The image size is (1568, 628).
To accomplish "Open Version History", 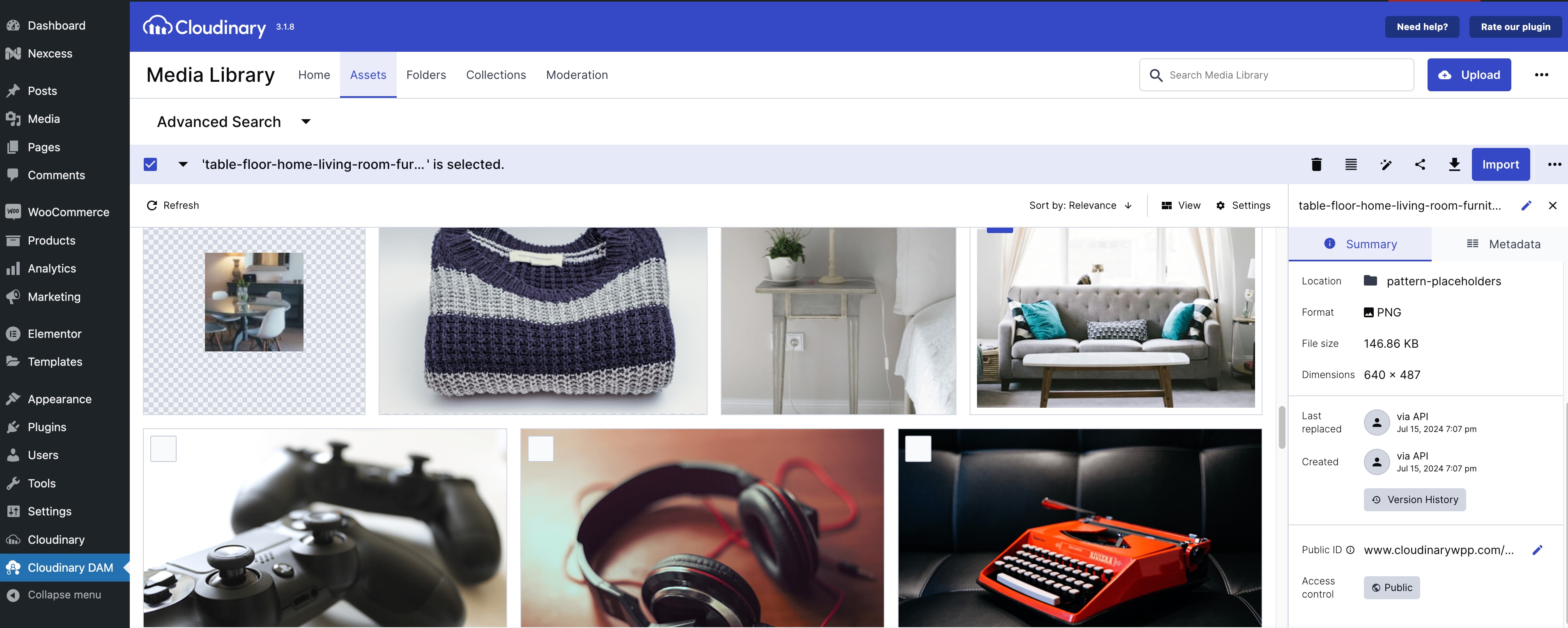I will point(1414,499).
